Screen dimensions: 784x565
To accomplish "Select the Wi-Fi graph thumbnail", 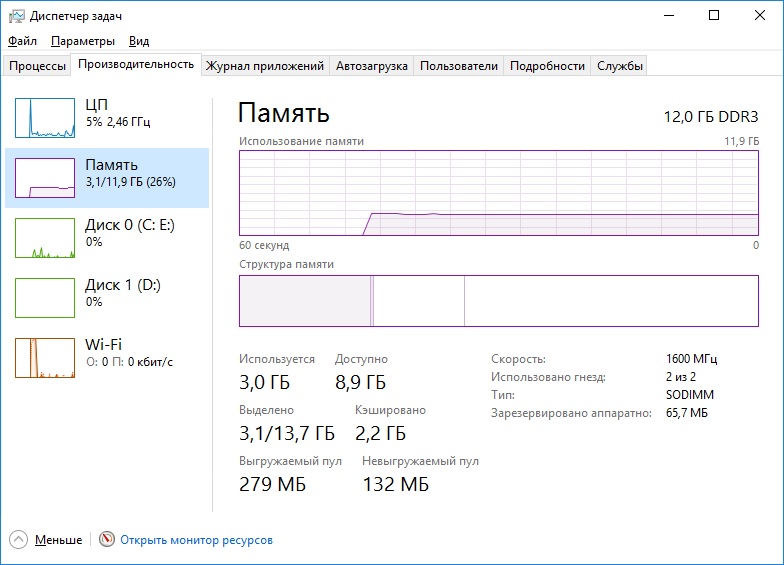I will [45, 357].
